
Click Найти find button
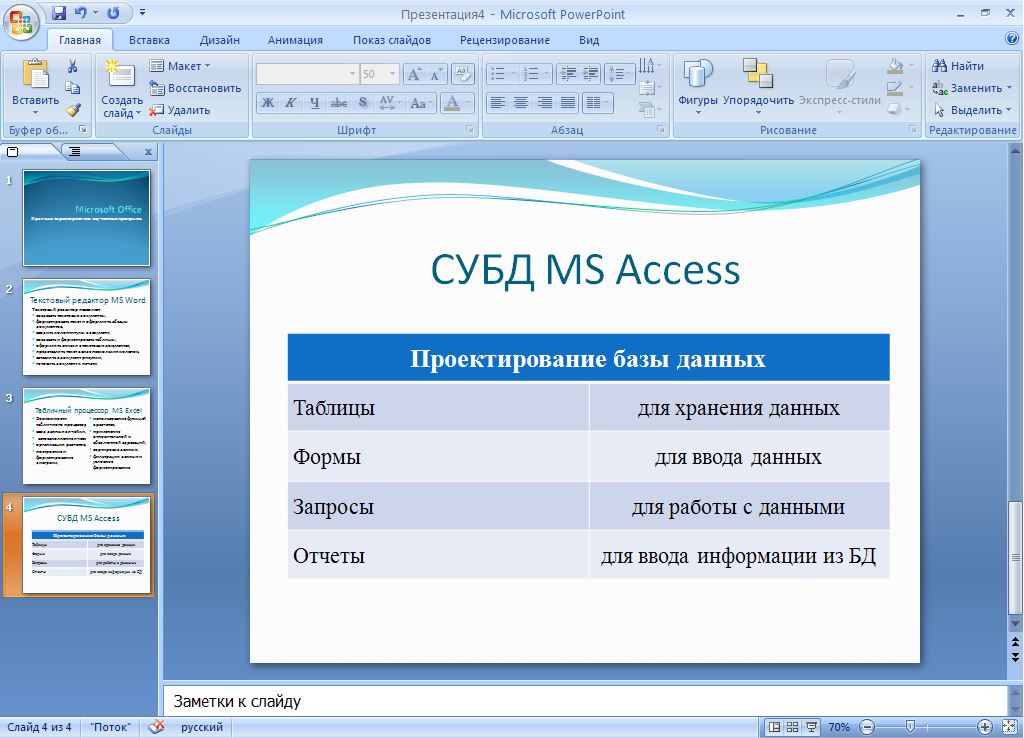click(959, 66)
